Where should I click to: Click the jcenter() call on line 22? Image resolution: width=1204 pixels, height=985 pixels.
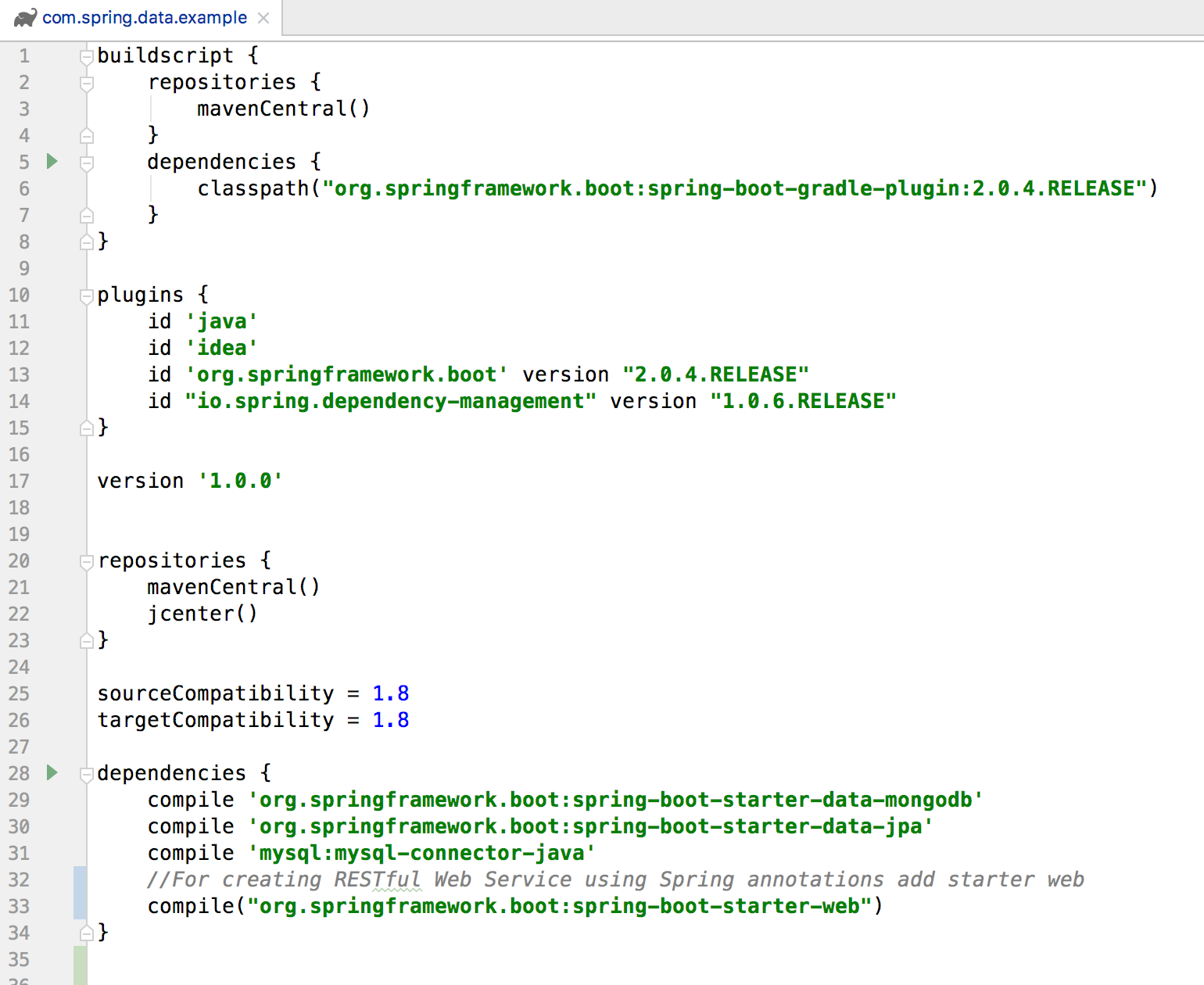[x=202, y=614]
